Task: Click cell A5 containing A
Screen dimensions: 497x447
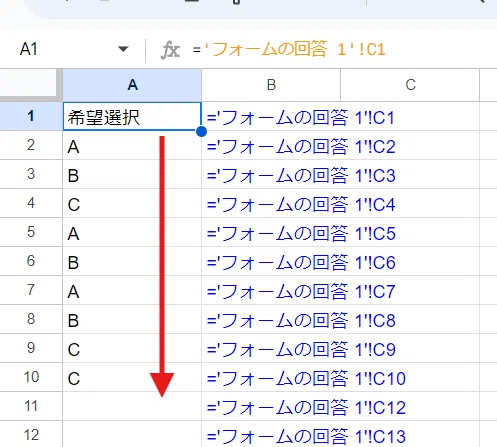Action: 132,232
